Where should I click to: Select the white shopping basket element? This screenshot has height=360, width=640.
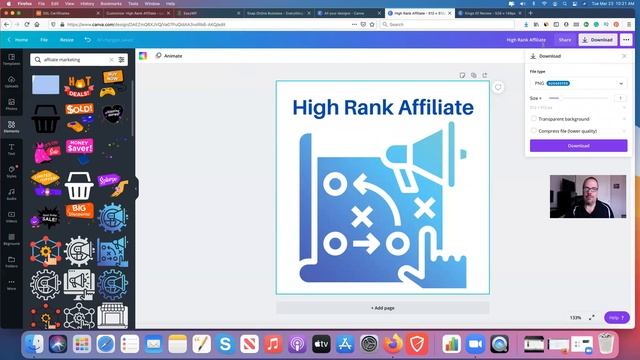click(x=79, y=186)
